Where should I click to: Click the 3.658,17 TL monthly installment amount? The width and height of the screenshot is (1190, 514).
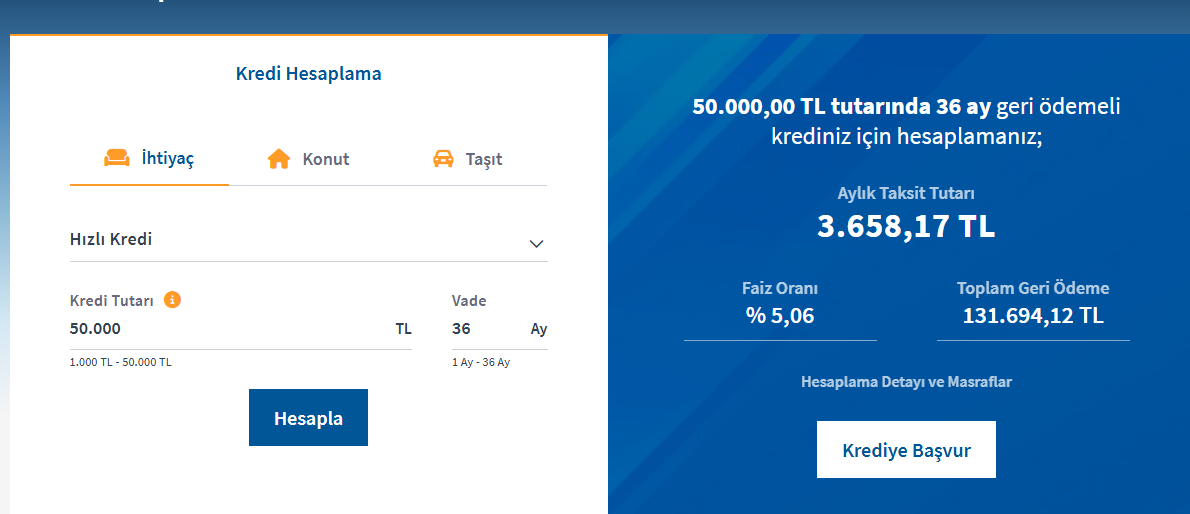pos(906,226)
